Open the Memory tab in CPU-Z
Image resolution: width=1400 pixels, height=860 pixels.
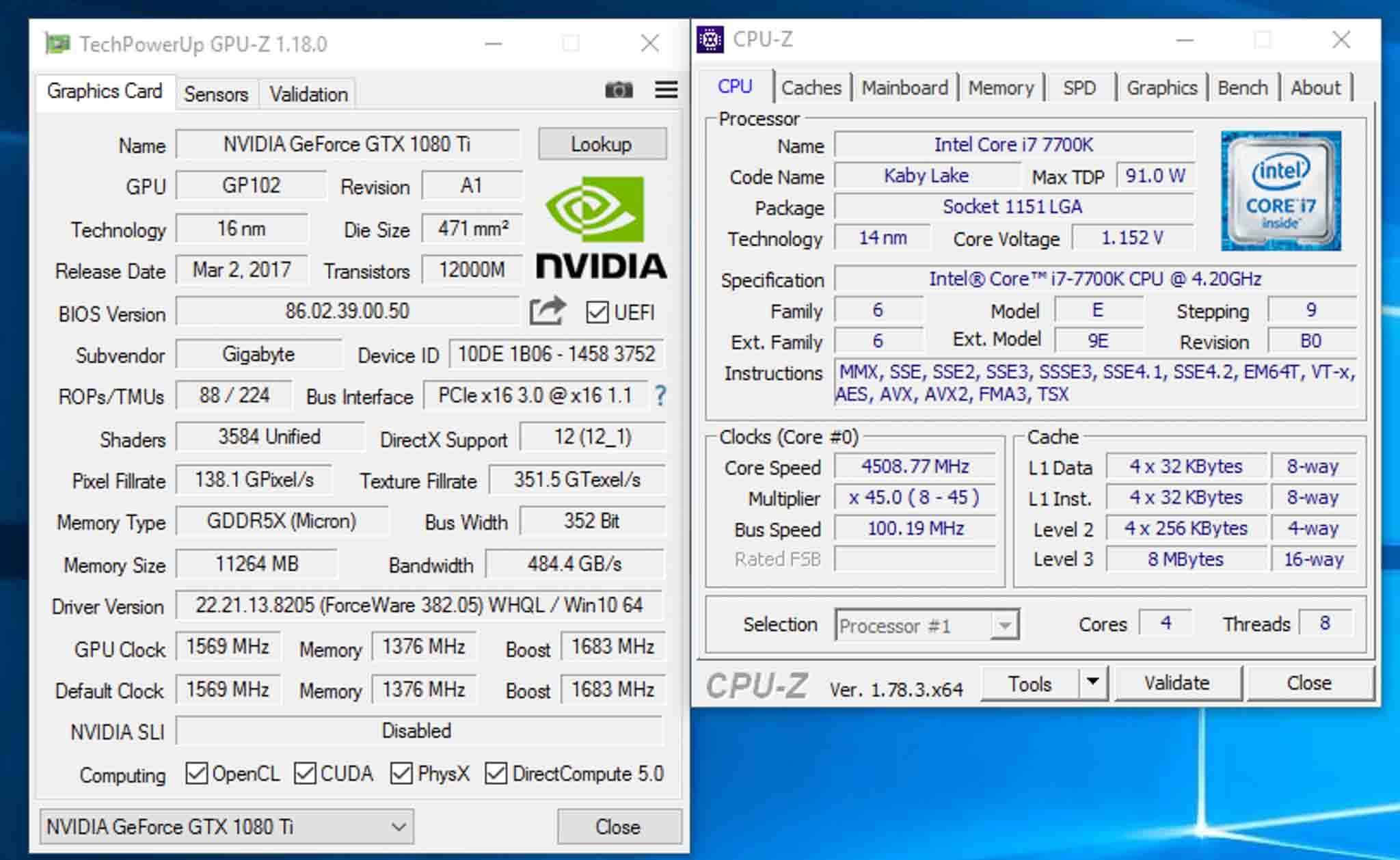[1001, 88]
